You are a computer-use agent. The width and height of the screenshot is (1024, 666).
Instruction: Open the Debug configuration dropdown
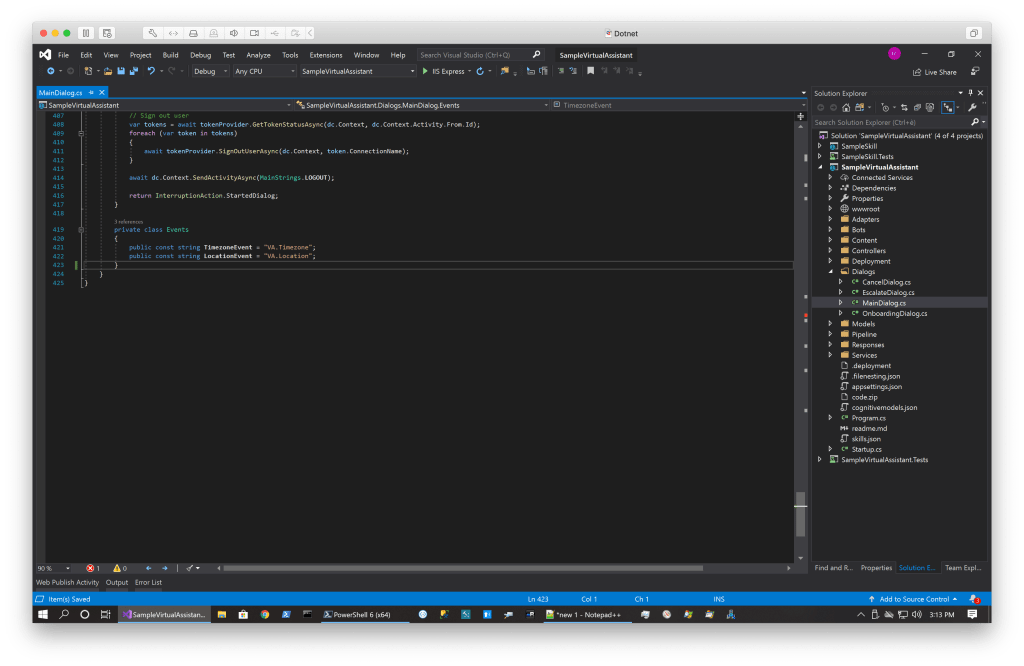coord(210,72)
